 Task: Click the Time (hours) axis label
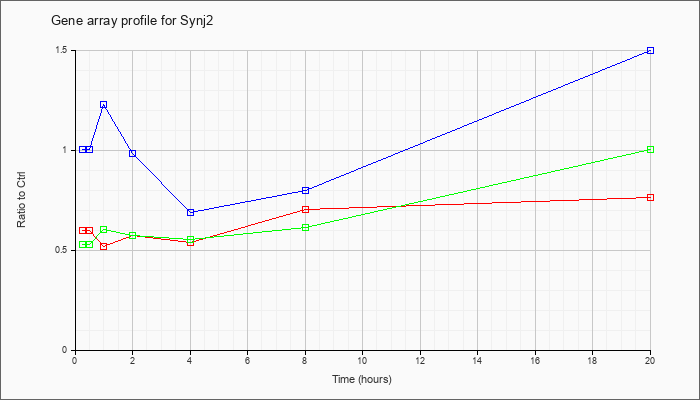[x=362, y=379]
